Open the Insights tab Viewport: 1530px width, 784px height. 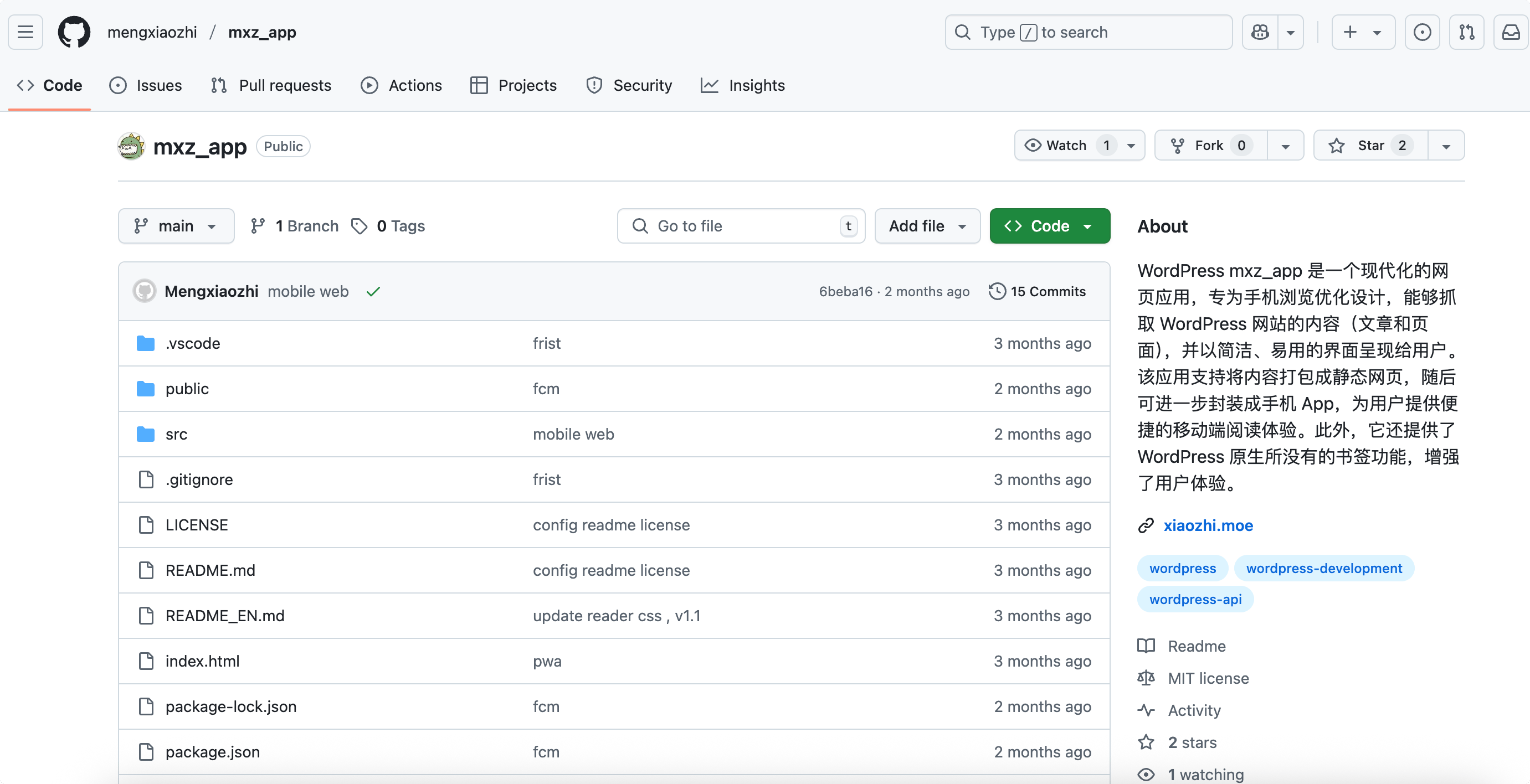743,85
